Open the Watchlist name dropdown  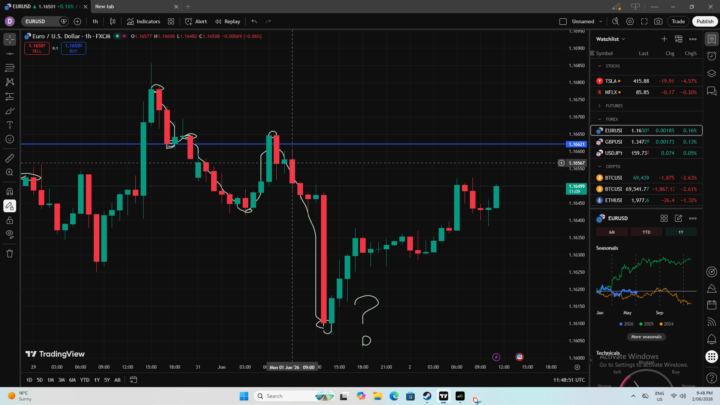coord(610,39)
